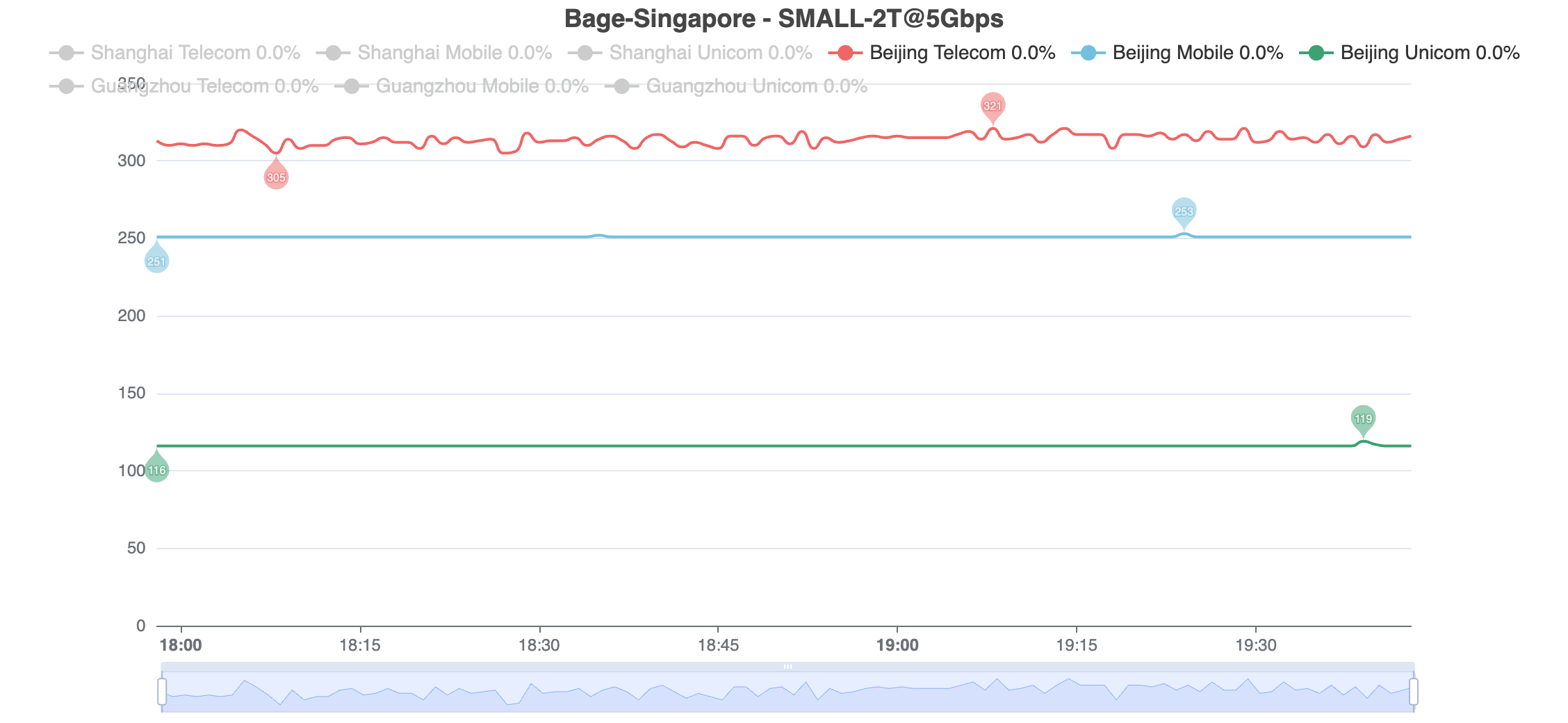The height and width of the screenshot is (723, 1568).
Task: Select the blue 253 max marker
Action: click(1184, 211)
